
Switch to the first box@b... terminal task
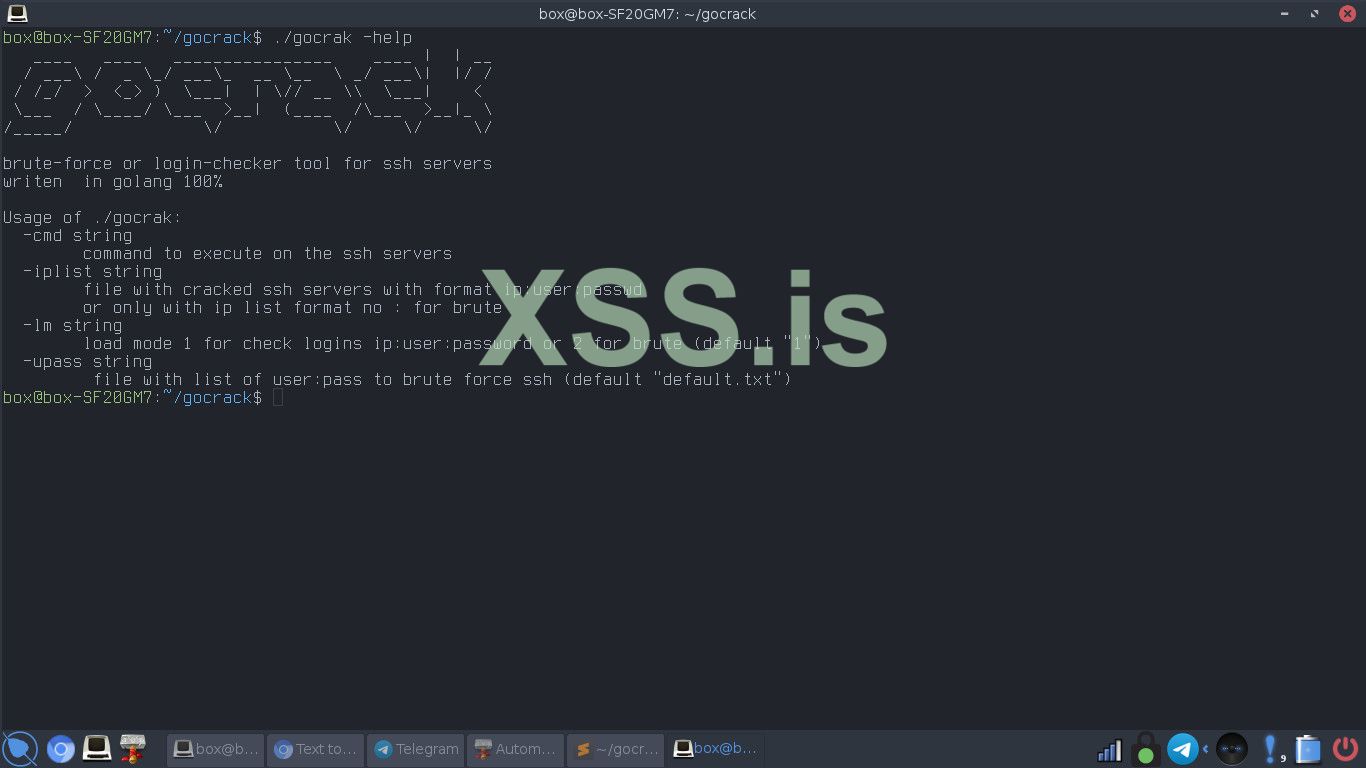tap(215, 749)
